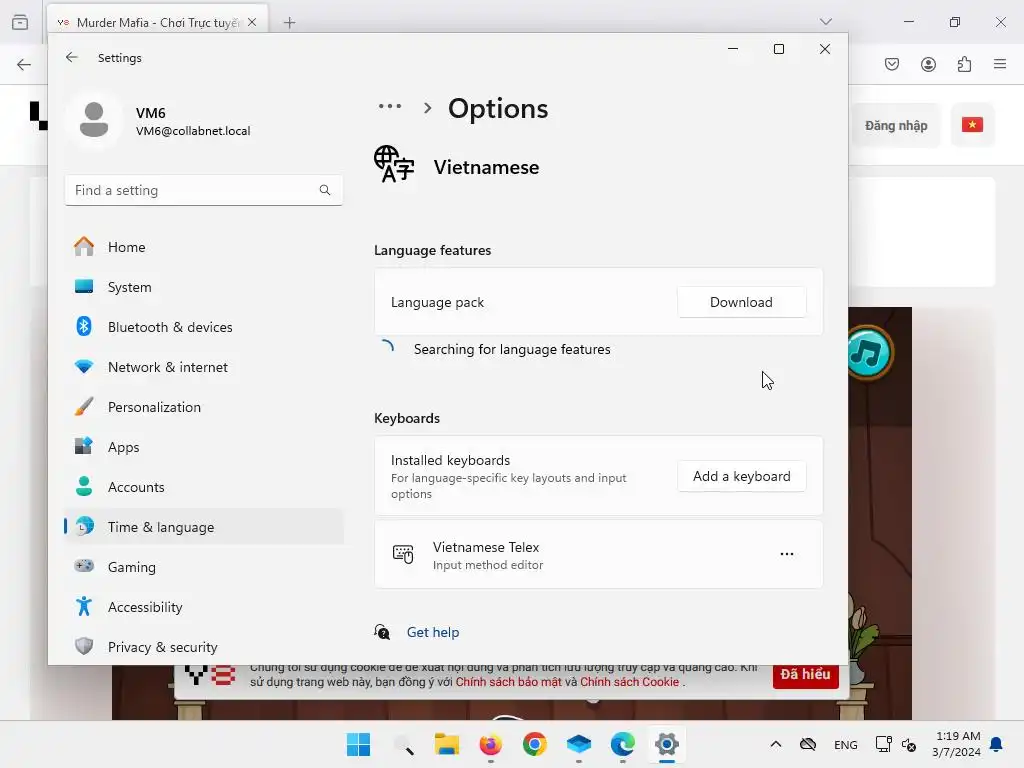Open System settings in the sidebar
1024x768 pixels.
click(x=204, y=287)
